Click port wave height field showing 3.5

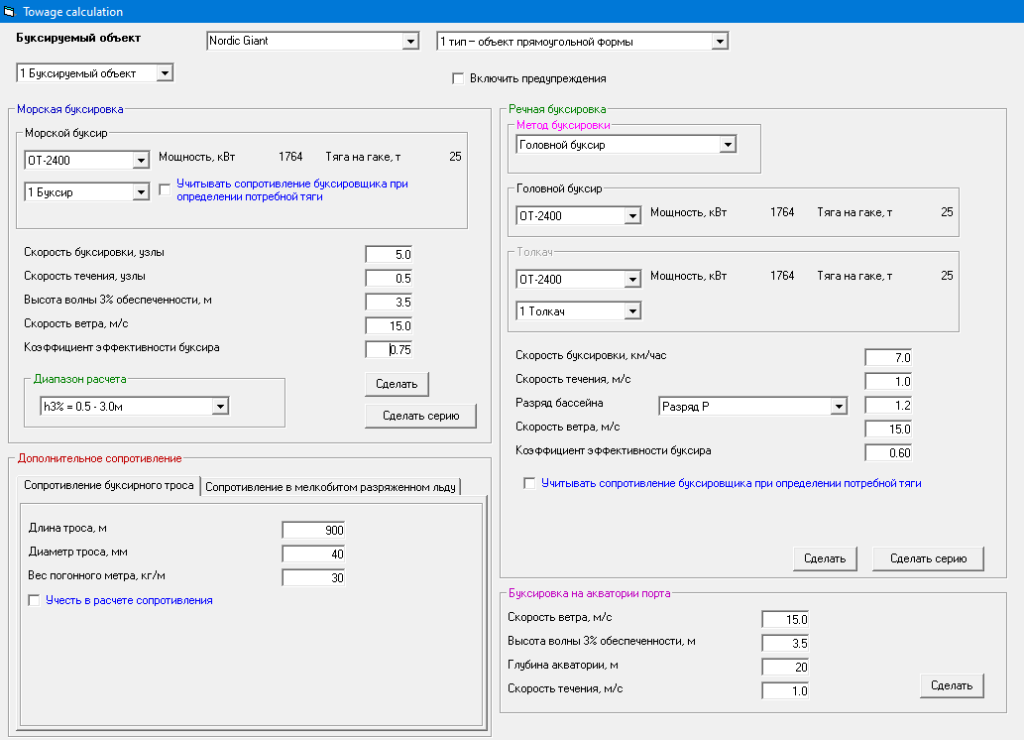(x=785, y=643)
